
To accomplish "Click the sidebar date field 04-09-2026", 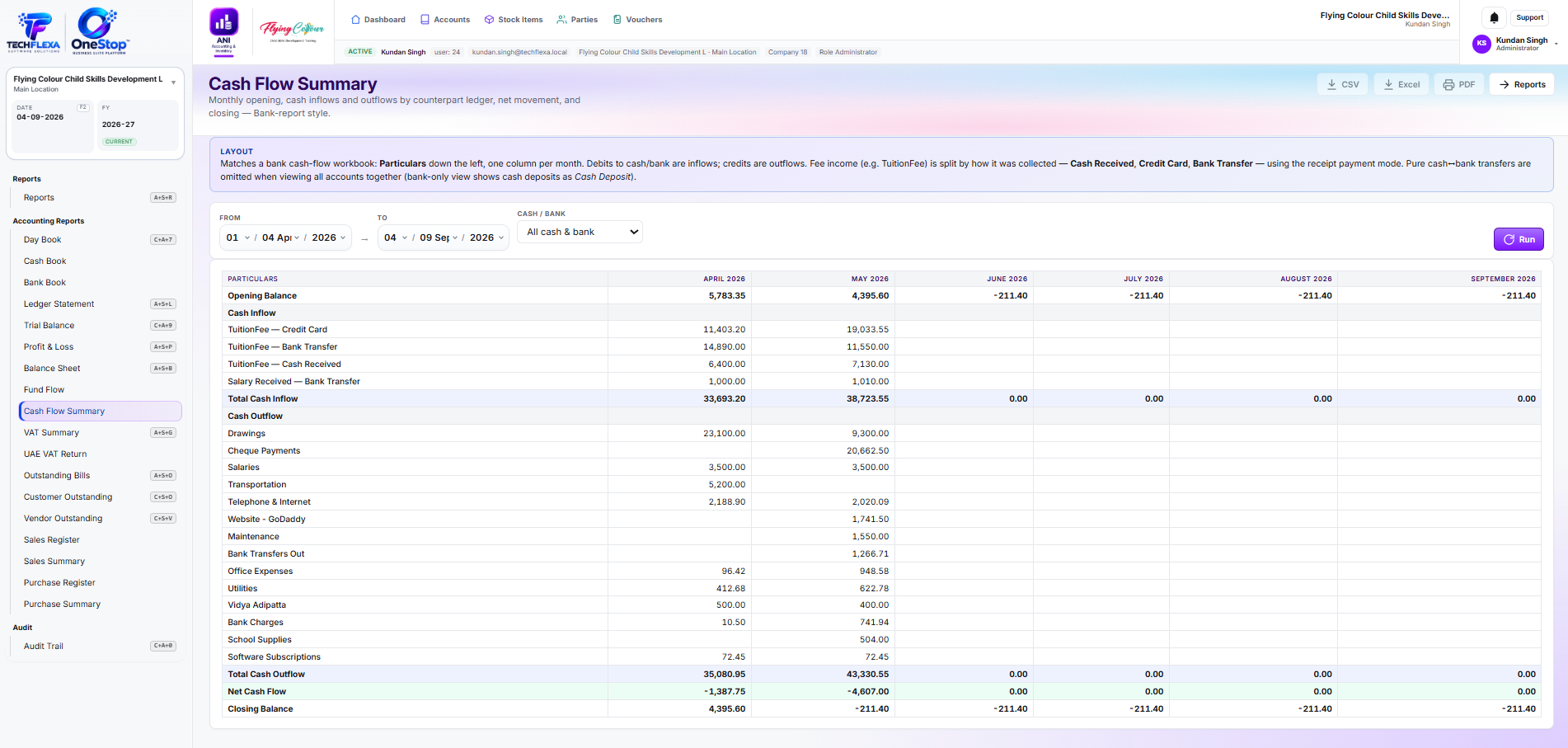I will (52, 126).
